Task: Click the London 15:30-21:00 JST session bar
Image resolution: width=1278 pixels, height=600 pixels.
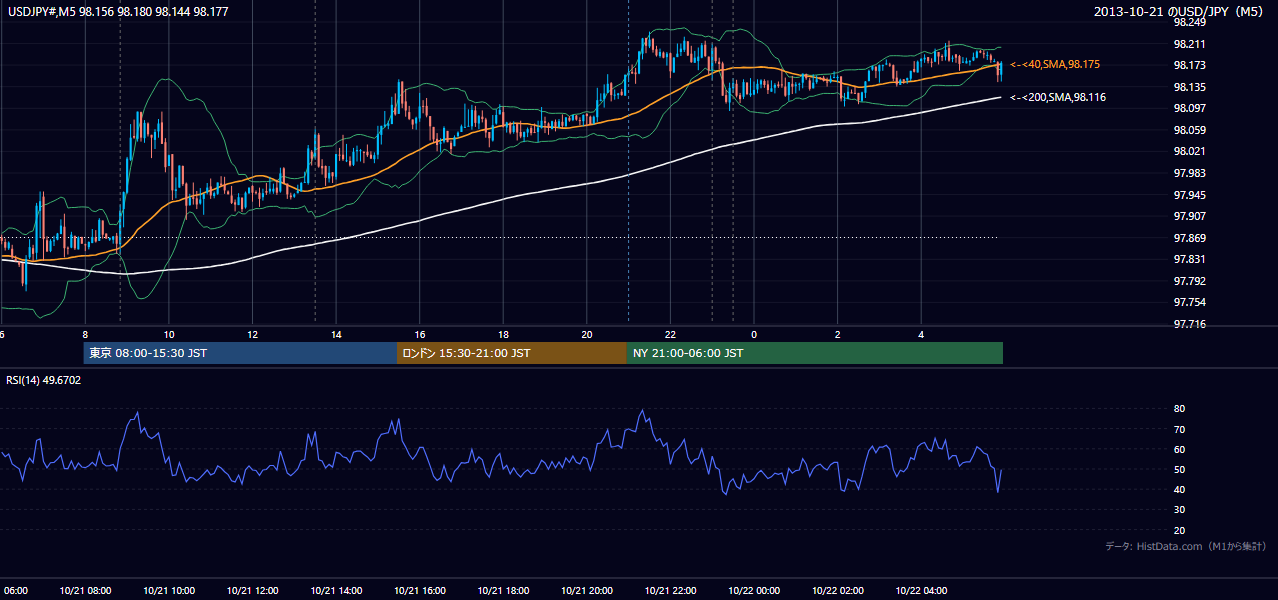Action: (x=512, y=353)
